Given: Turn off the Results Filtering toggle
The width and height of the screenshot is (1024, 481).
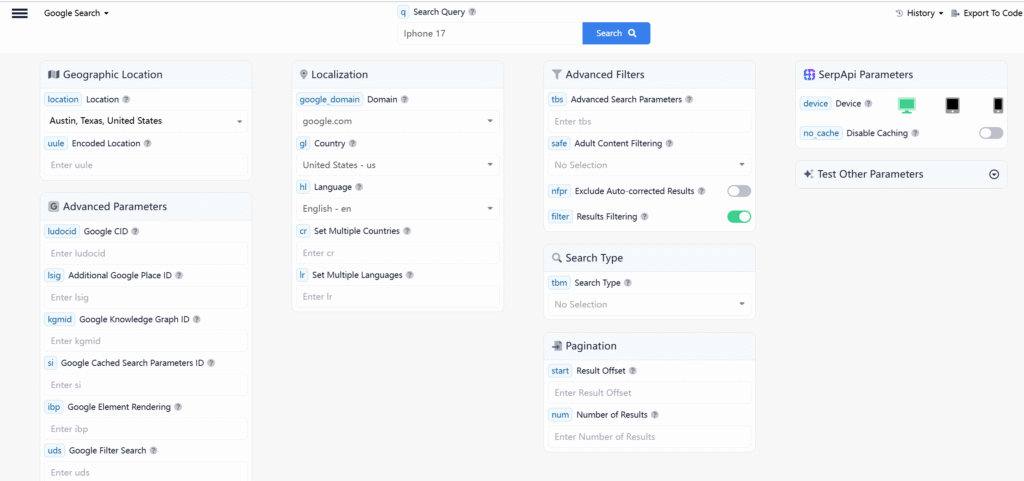Looking at the screenshot, I should click(738, 216).
